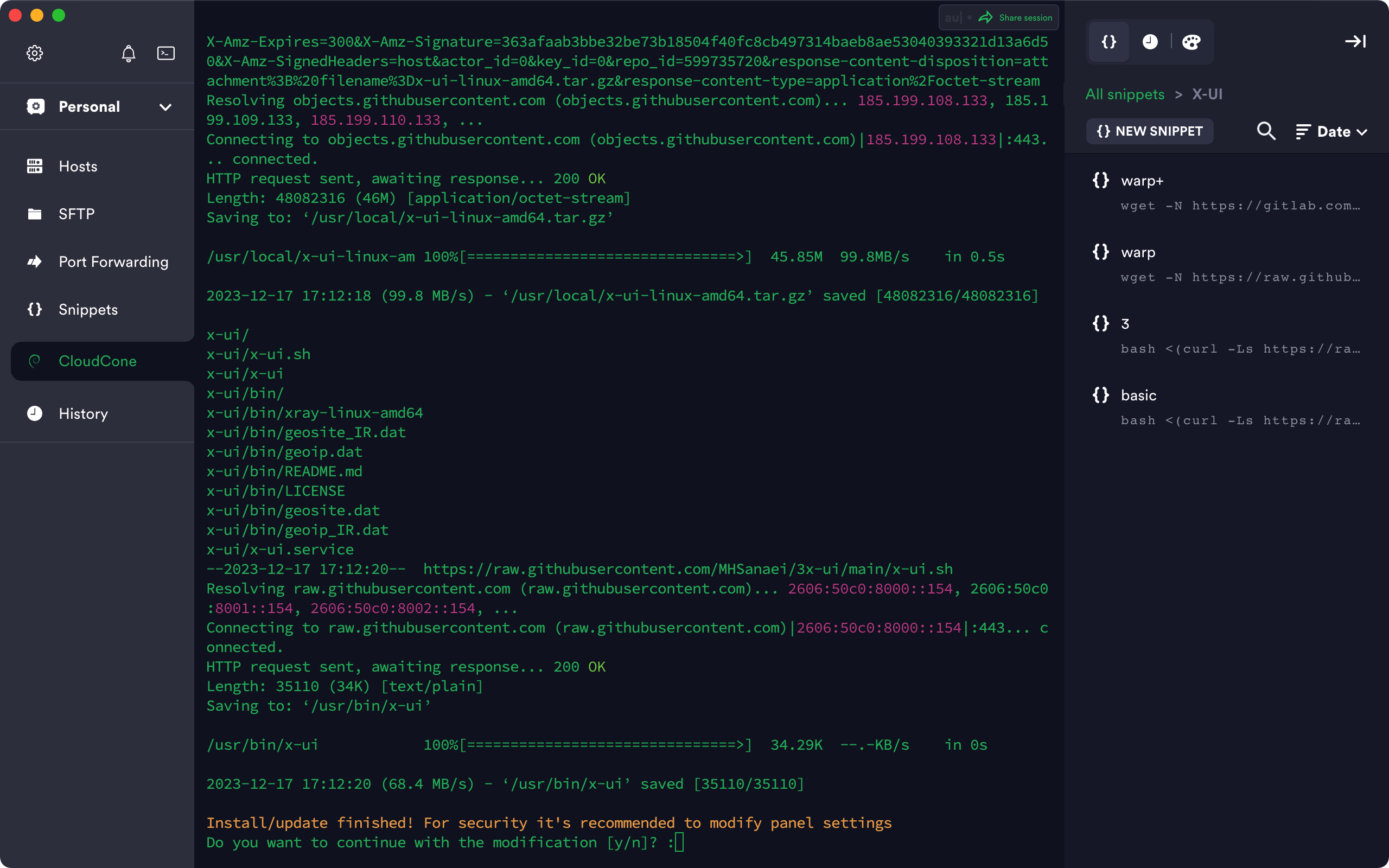Screen dimensions: 1389x868
Task: Run the warp+ snippet
Action: (x=1227, y=193)
